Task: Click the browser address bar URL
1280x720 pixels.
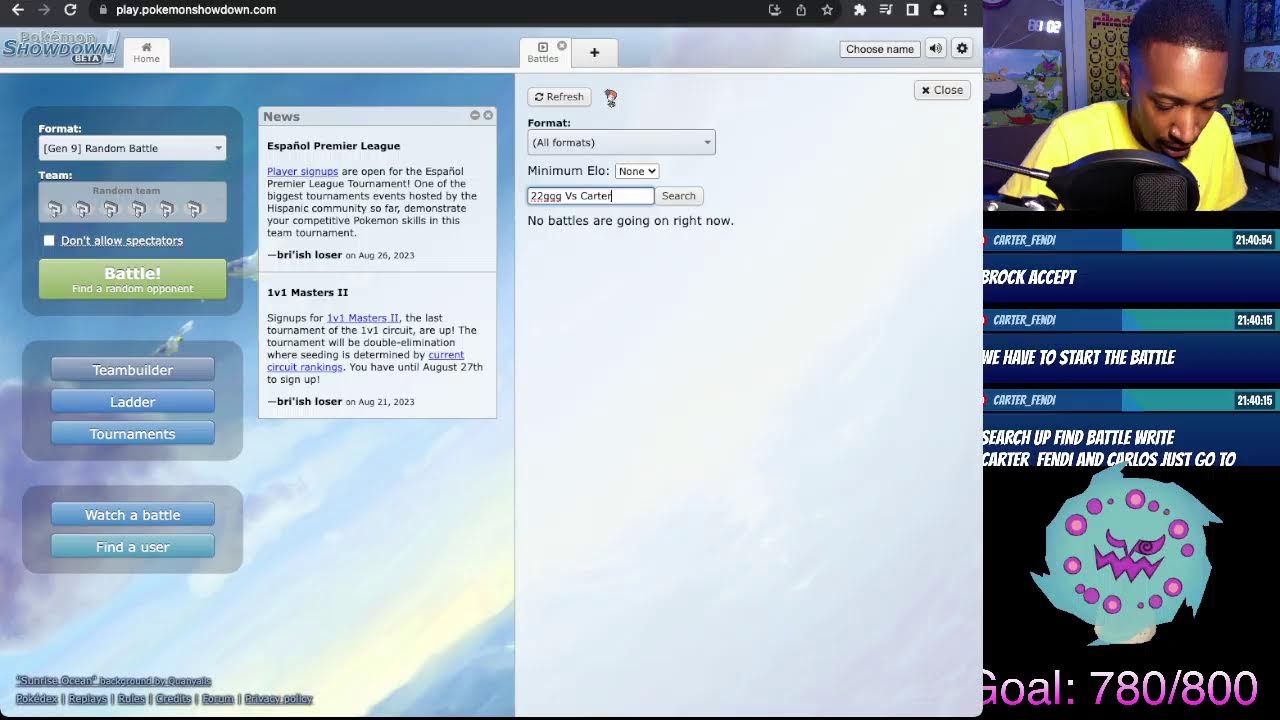Action: tap(196, 10)
